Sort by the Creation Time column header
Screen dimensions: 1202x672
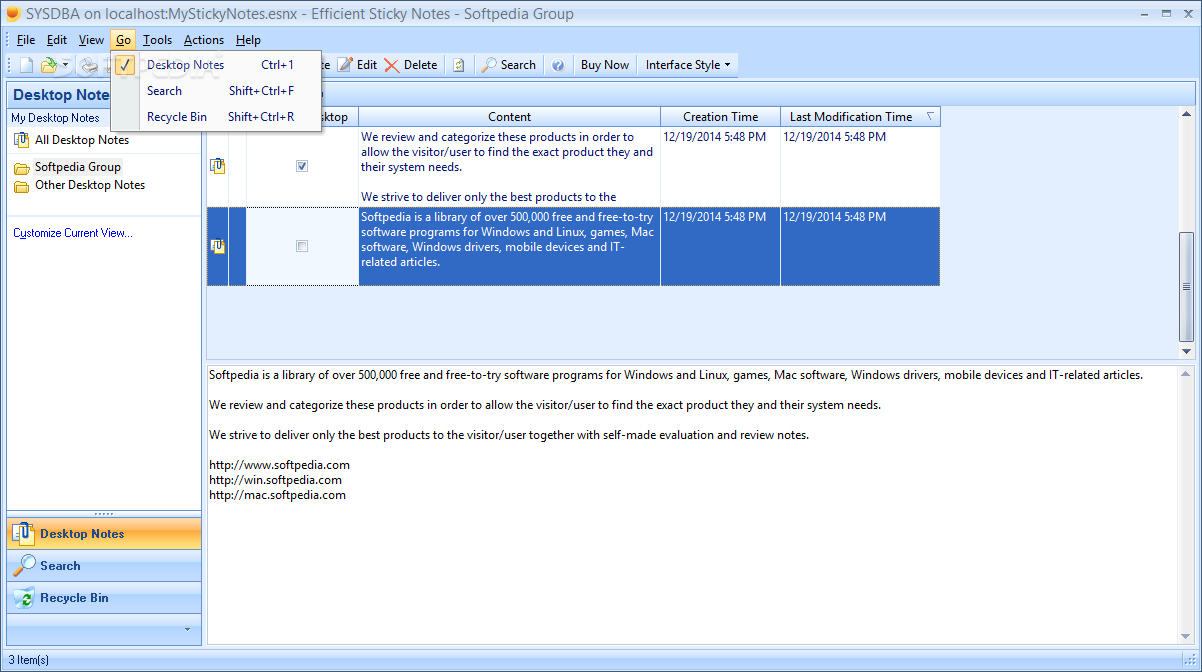point(721,117)
